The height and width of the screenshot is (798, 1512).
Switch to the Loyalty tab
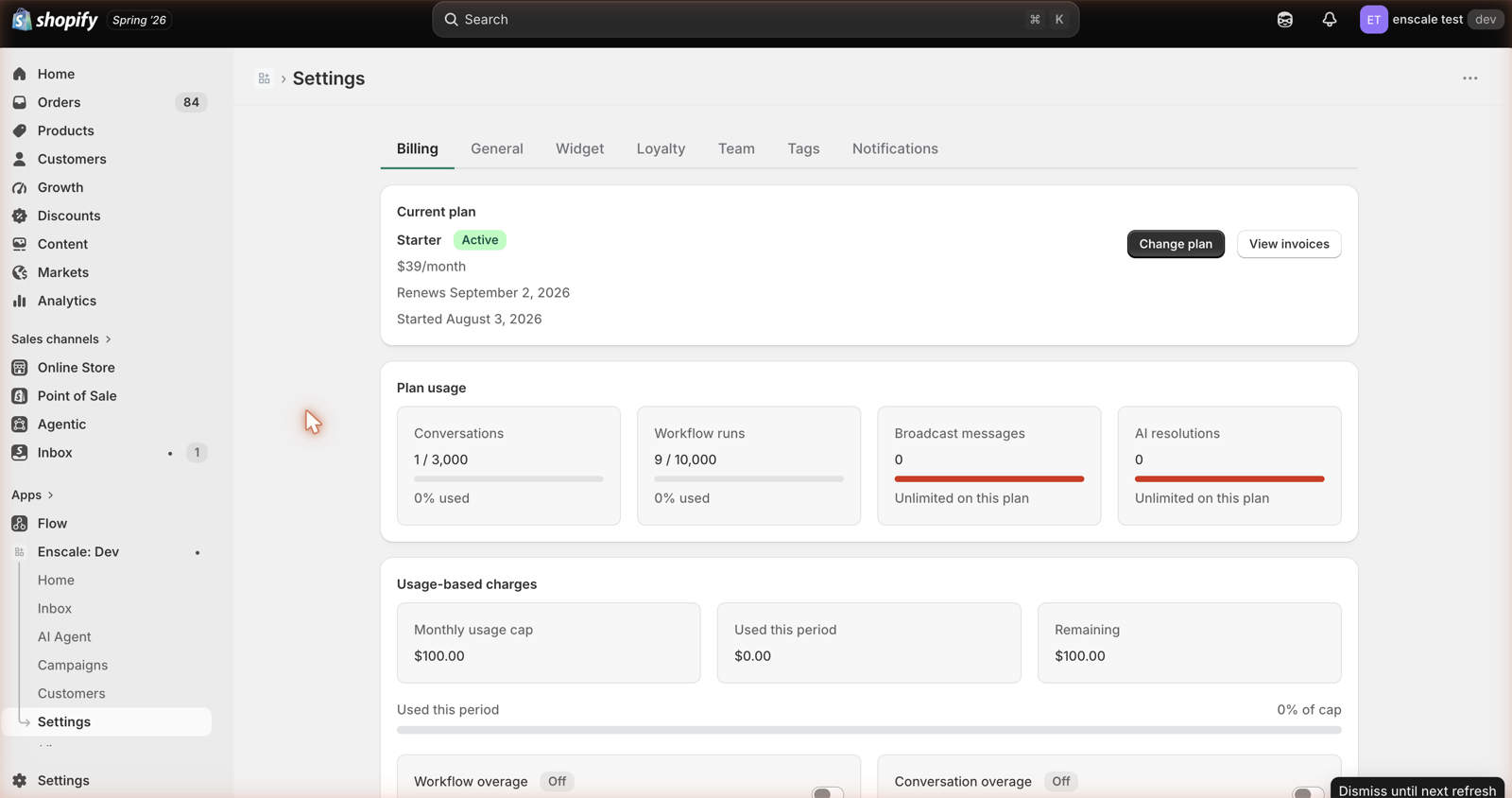click(x=661, y=148)
